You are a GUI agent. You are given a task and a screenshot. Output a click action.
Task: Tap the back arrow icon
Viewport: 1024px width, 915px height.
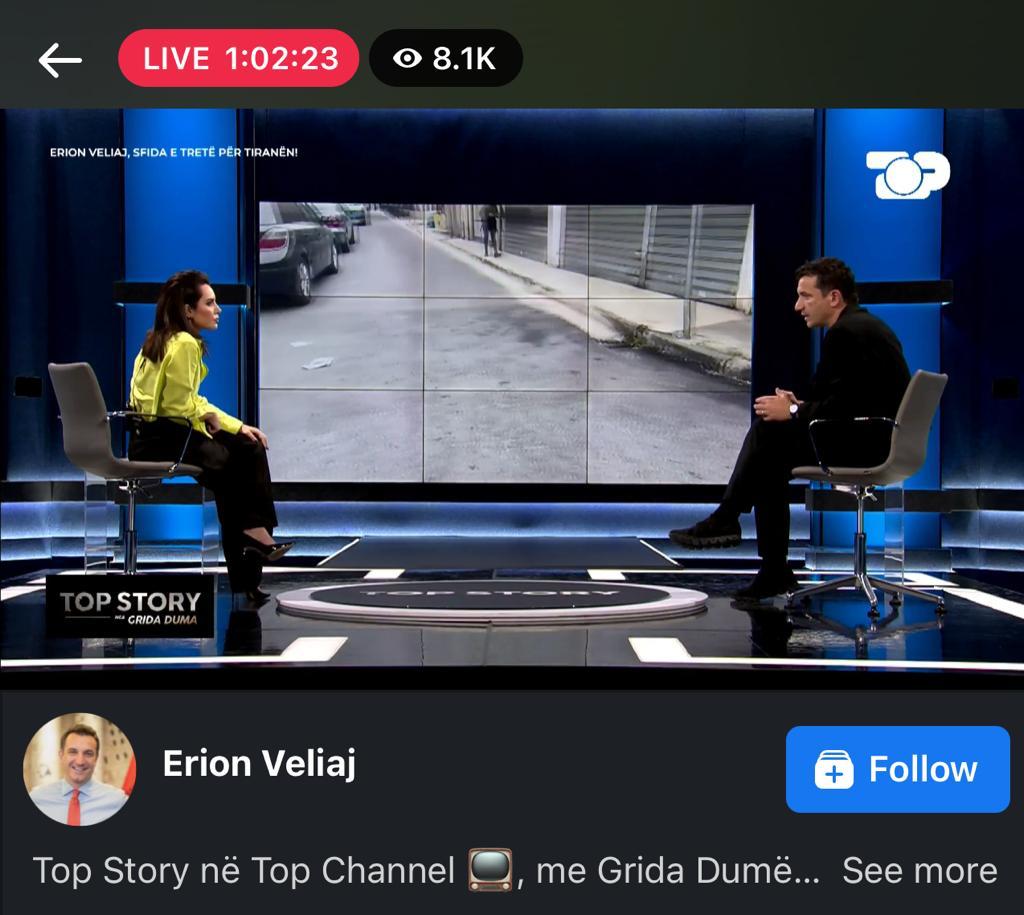click(x=60, y=60)
